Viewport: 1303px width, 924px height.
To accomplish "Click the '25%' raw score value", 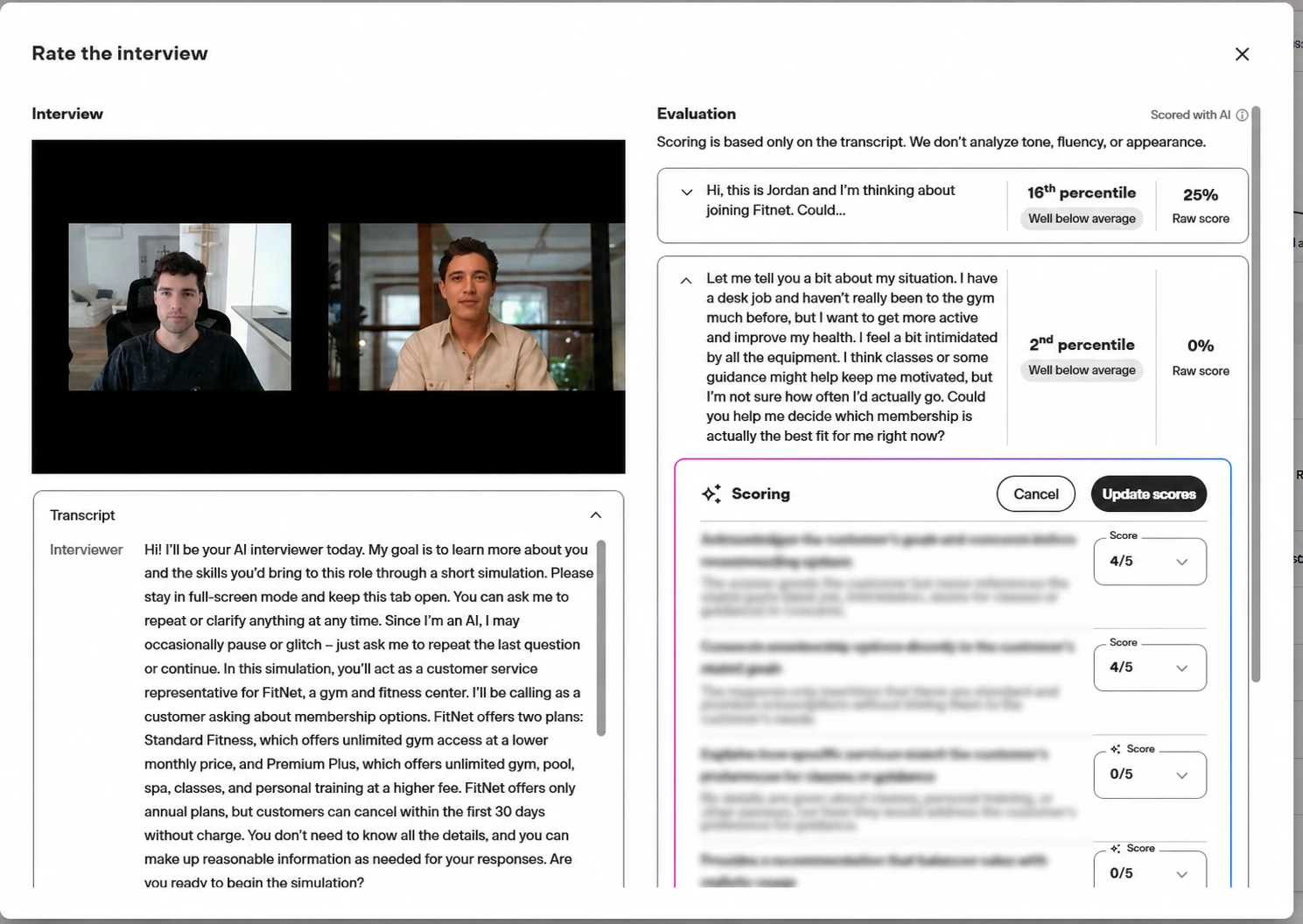I will pos(1201,195).
